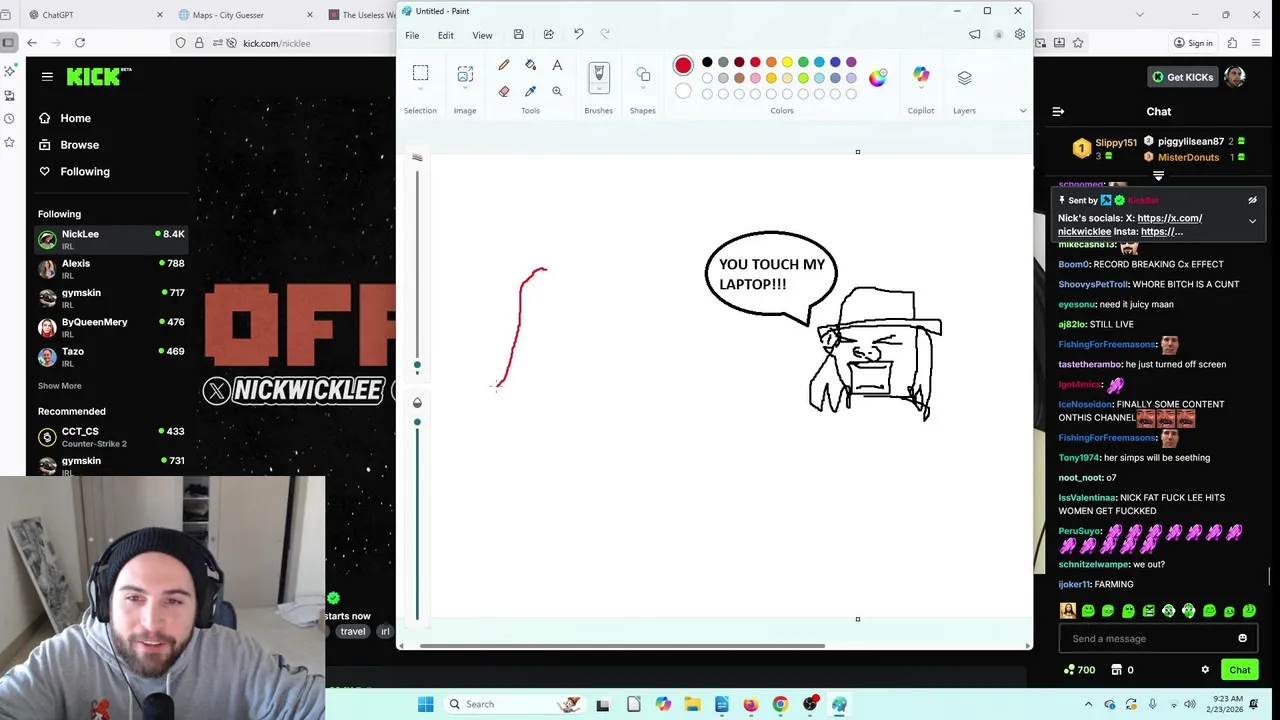Open the File menu in Paint
This screenshot has height=720, width=1280.
pyautogui.click(x=412, y=35)
